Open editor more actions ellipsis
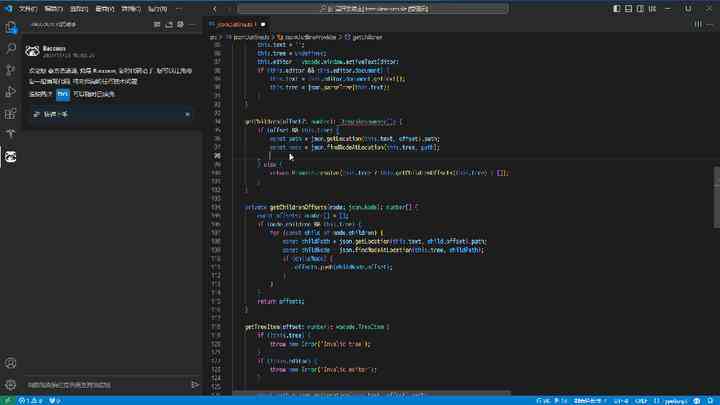720x405 pixels. pos(711,24)
